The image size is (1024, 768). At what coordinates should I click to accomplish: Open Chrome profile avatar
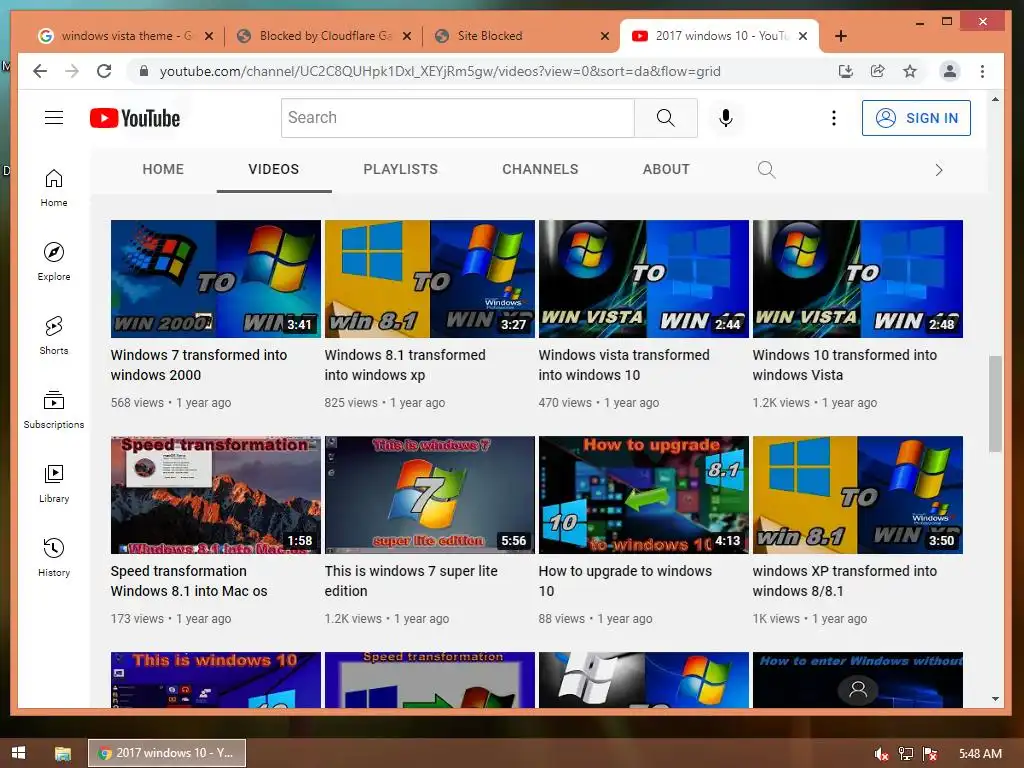pyautogui.click(x=950, y=71)
